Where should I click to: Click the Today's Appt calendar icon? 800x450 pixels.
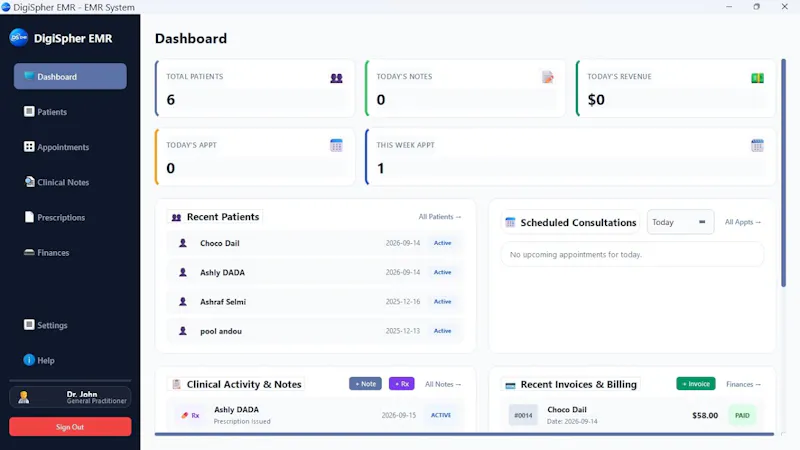(x=336, y=145)
